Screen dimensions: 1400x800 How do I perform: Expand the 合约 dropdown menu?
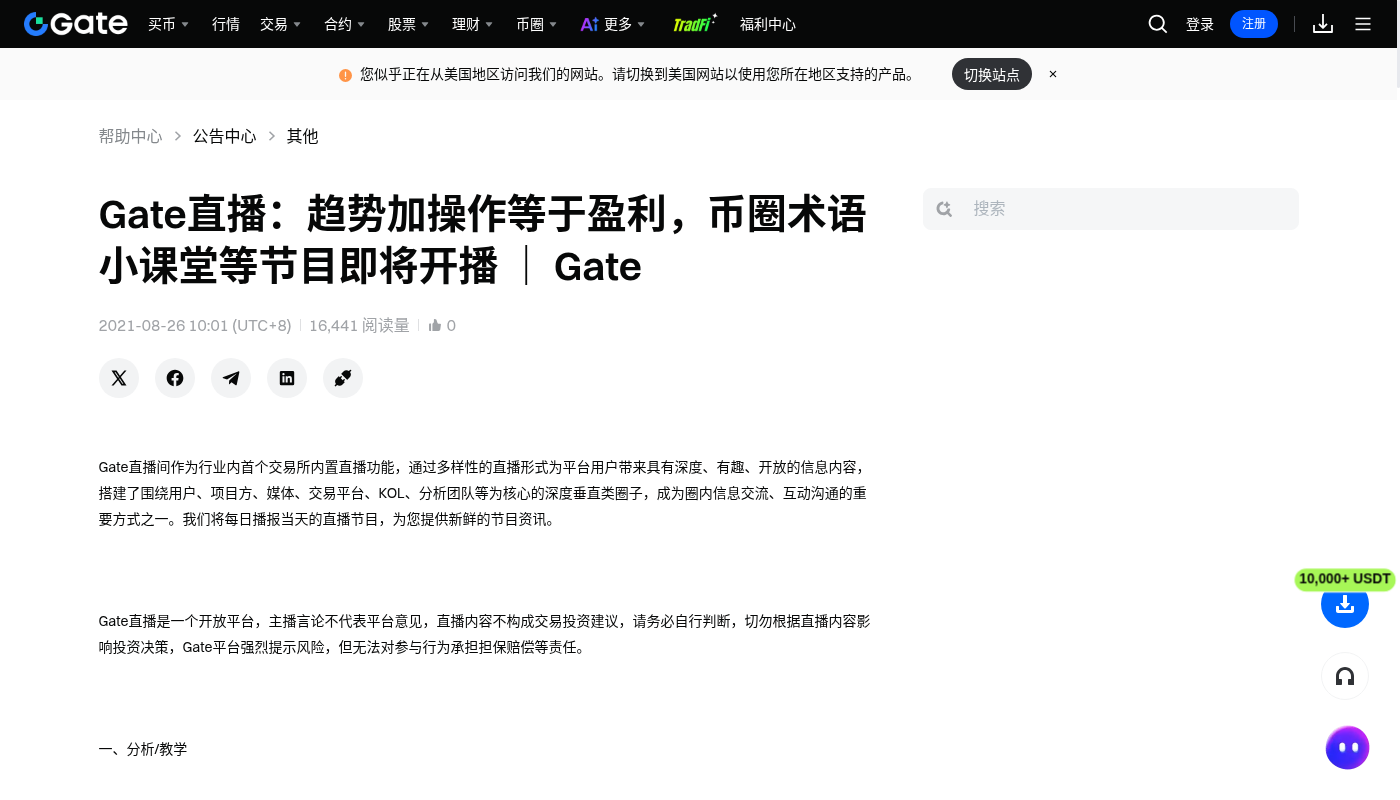pyautogui.click(x=344, y=24)
